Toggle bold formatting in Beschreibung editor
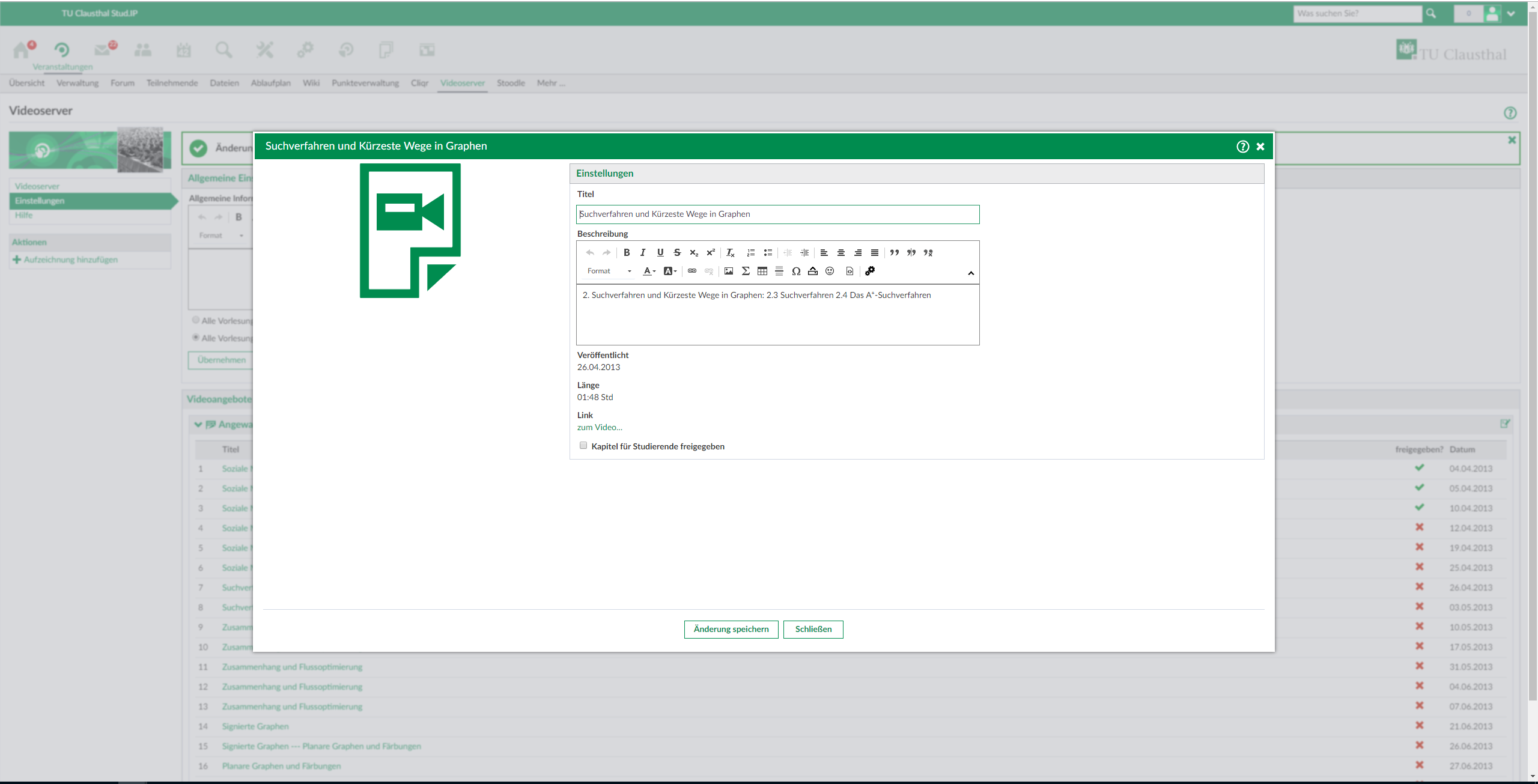 point(627,252)
